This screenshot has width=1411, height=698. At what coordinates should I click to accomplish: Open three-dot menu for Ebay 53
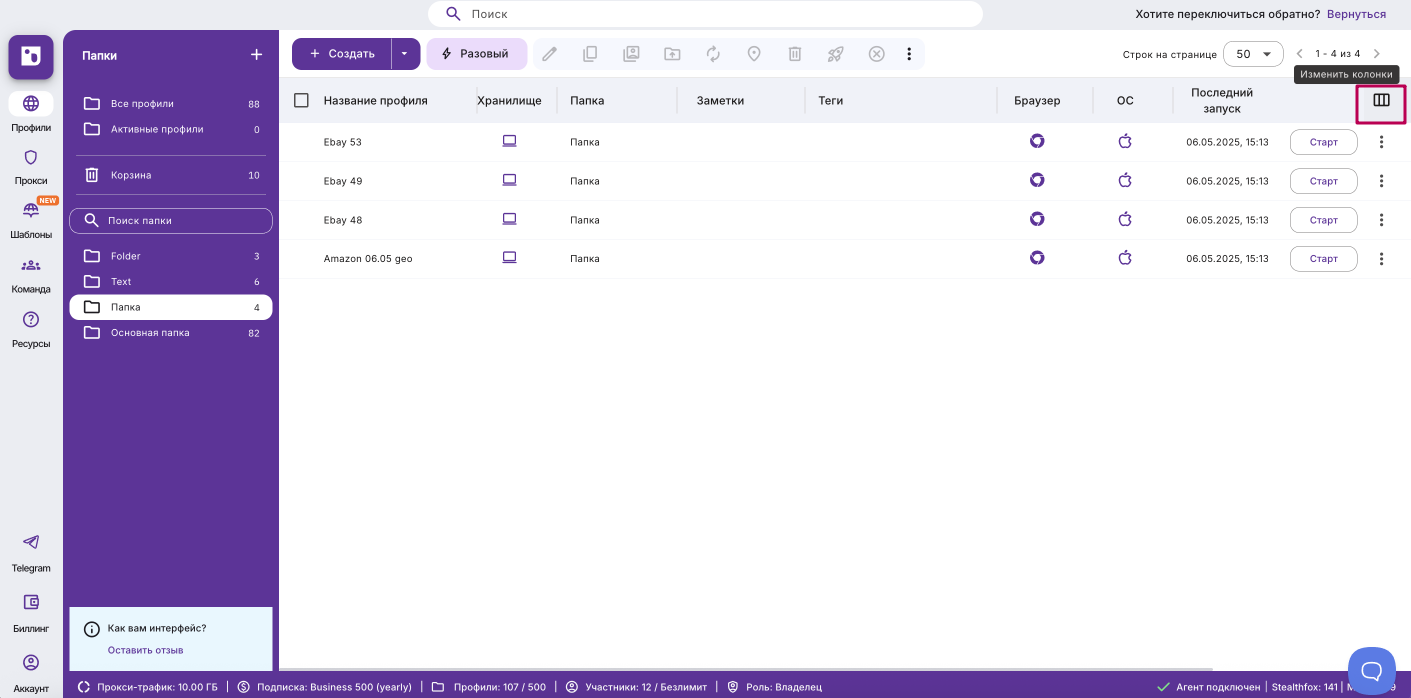pyautogui.click(x=1381, y=142)
